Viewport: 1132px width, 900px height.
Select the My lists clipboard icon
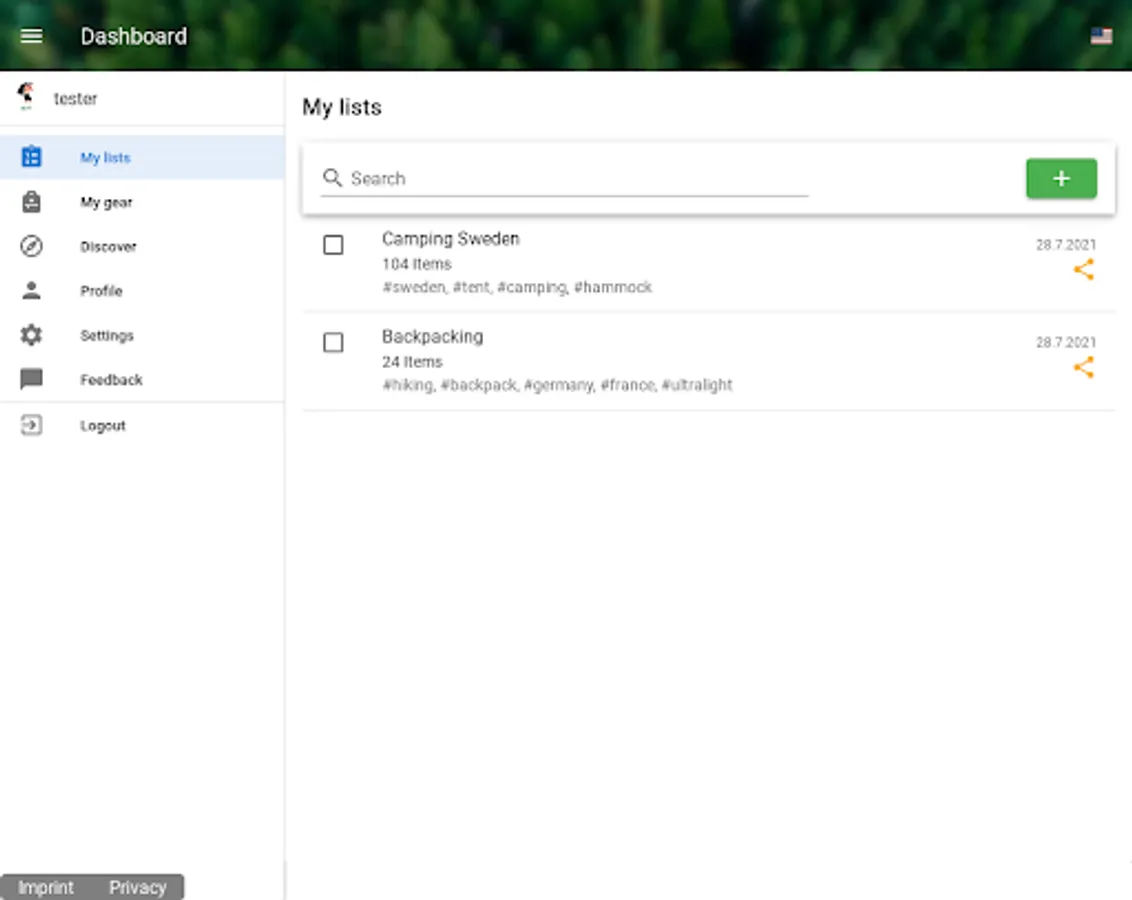(31, 157)
